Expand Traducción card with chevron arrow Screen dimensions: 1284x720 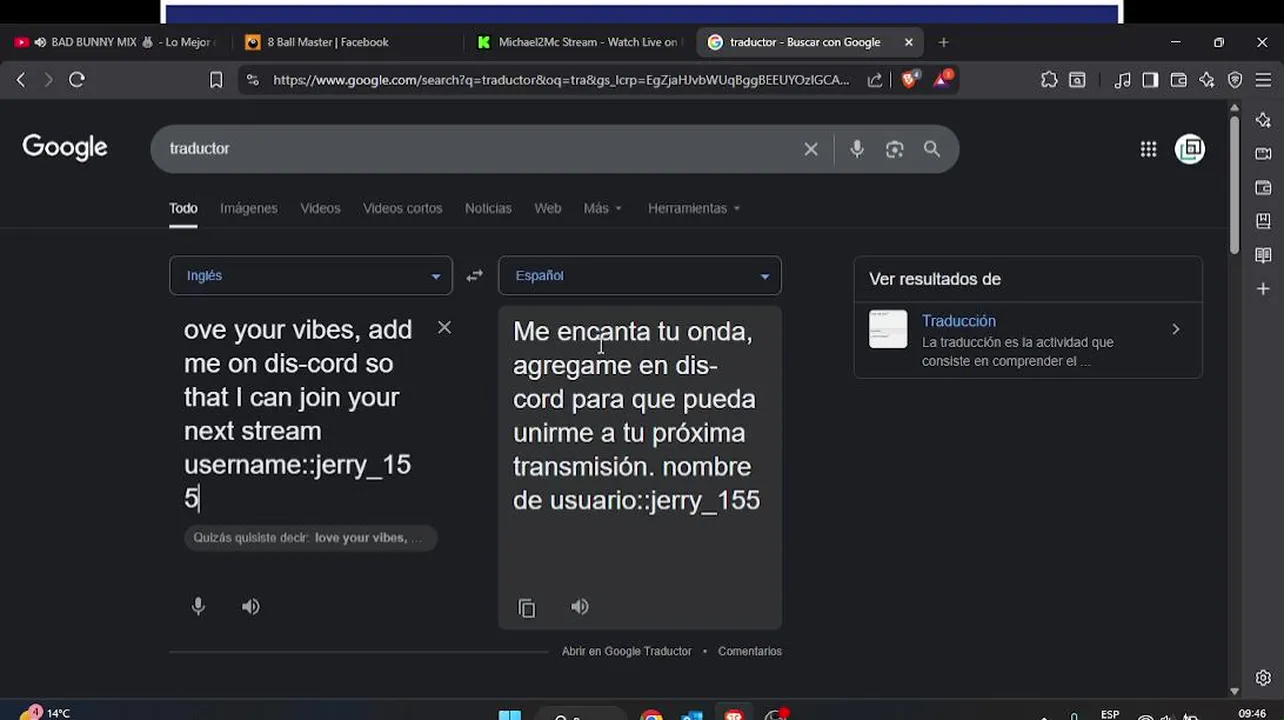point(1176,329)
